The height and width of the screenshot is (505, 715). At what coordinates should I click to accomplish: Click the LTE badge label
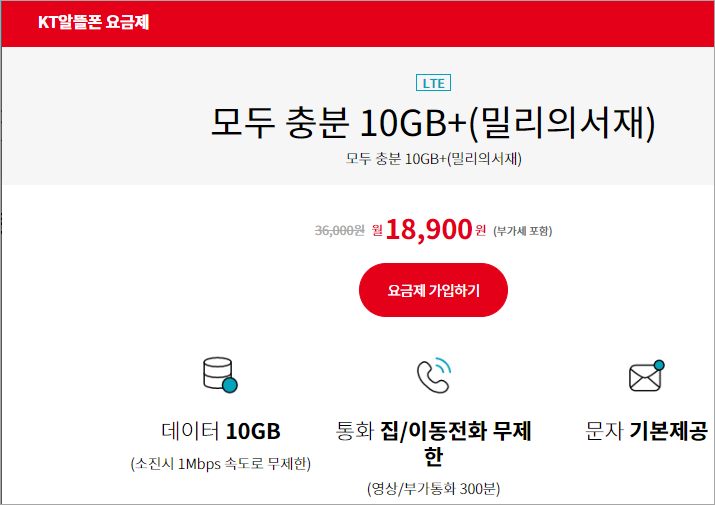(433, 83)
